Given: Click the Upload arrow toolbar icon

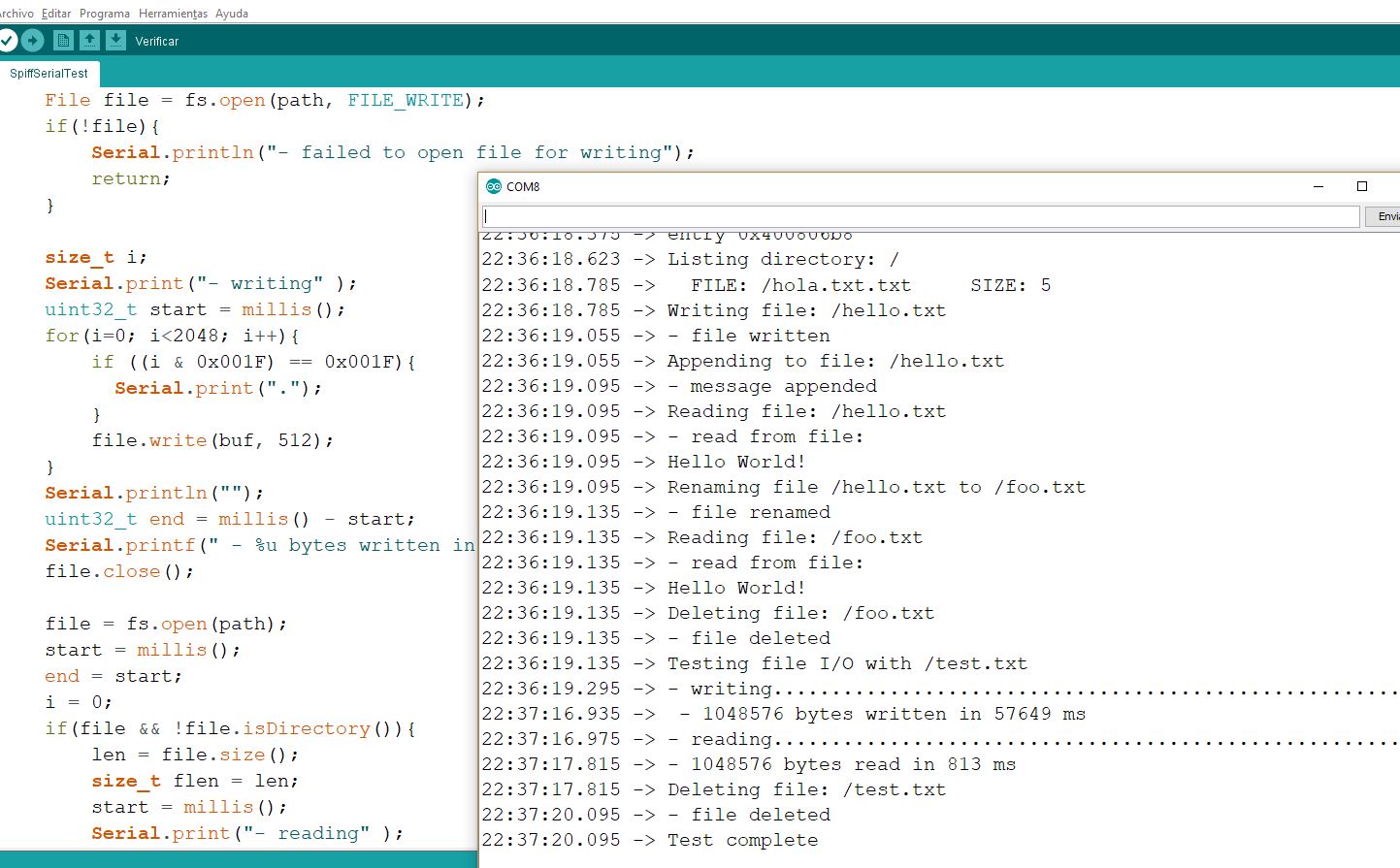Looking at the screenshot, I should (33, 40).
